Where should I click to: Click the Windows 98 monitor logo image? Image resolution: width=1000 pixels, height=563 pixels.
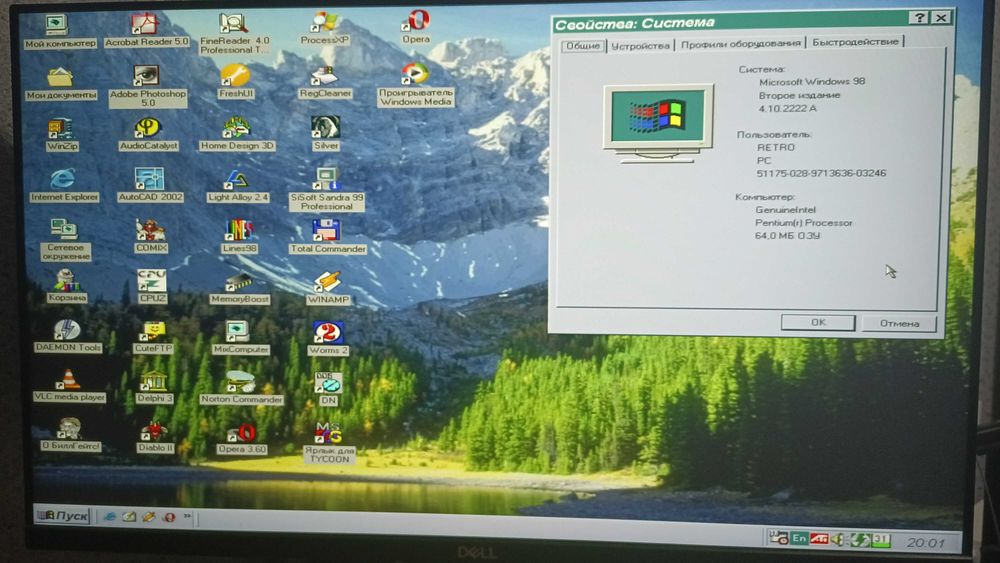[x=658, y=124]
